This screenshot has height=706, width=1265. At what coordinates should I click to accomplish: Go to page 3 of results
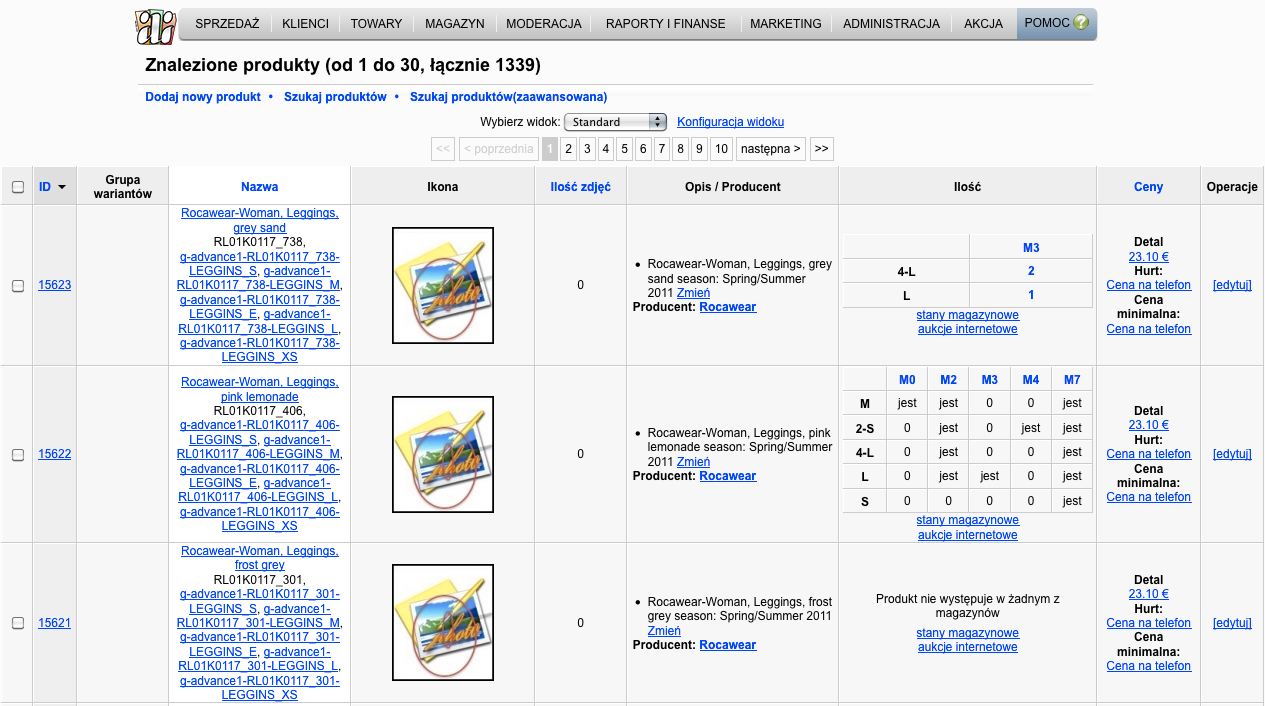click(x=587, y=149)
